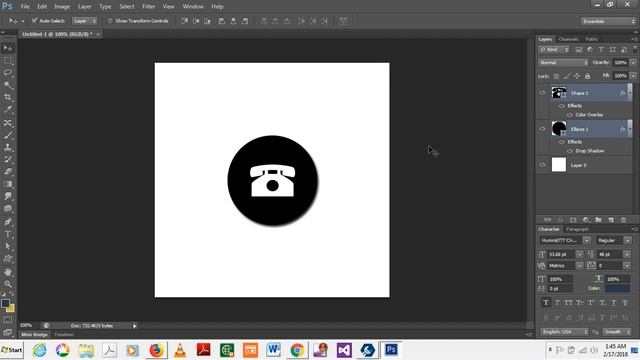Enable Show Transform Controls checkbox
The height and width of the screenshot is (360, 640).
pos(110,21)
